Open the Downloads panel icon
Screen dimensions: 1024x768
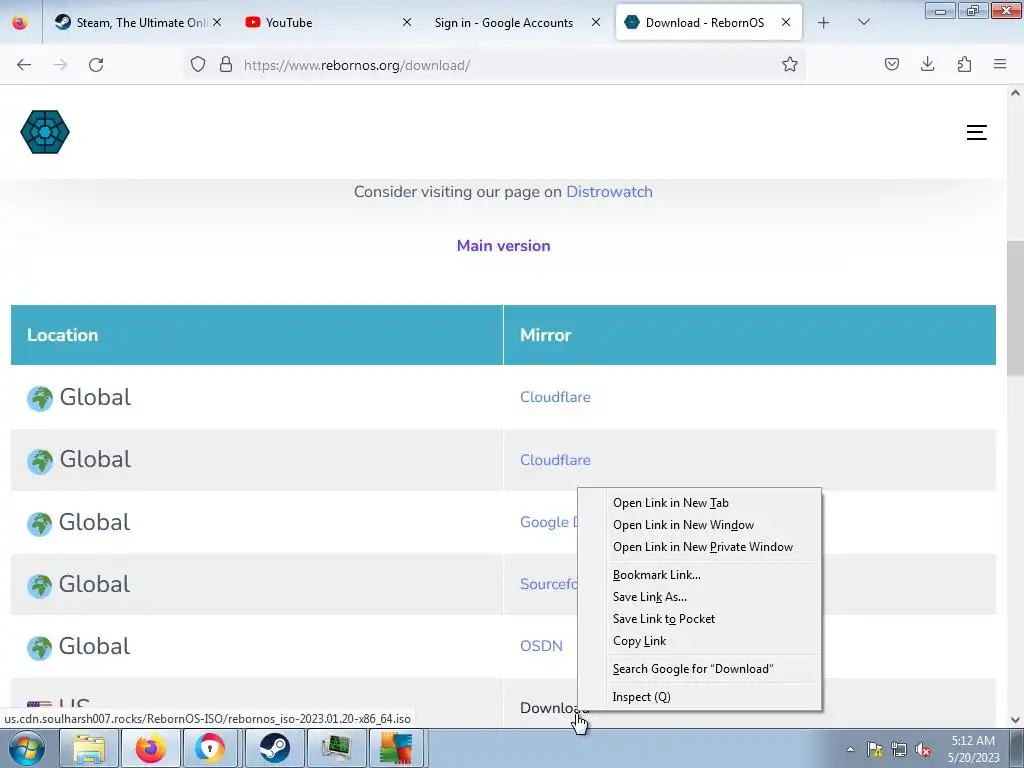coord(927,64)
